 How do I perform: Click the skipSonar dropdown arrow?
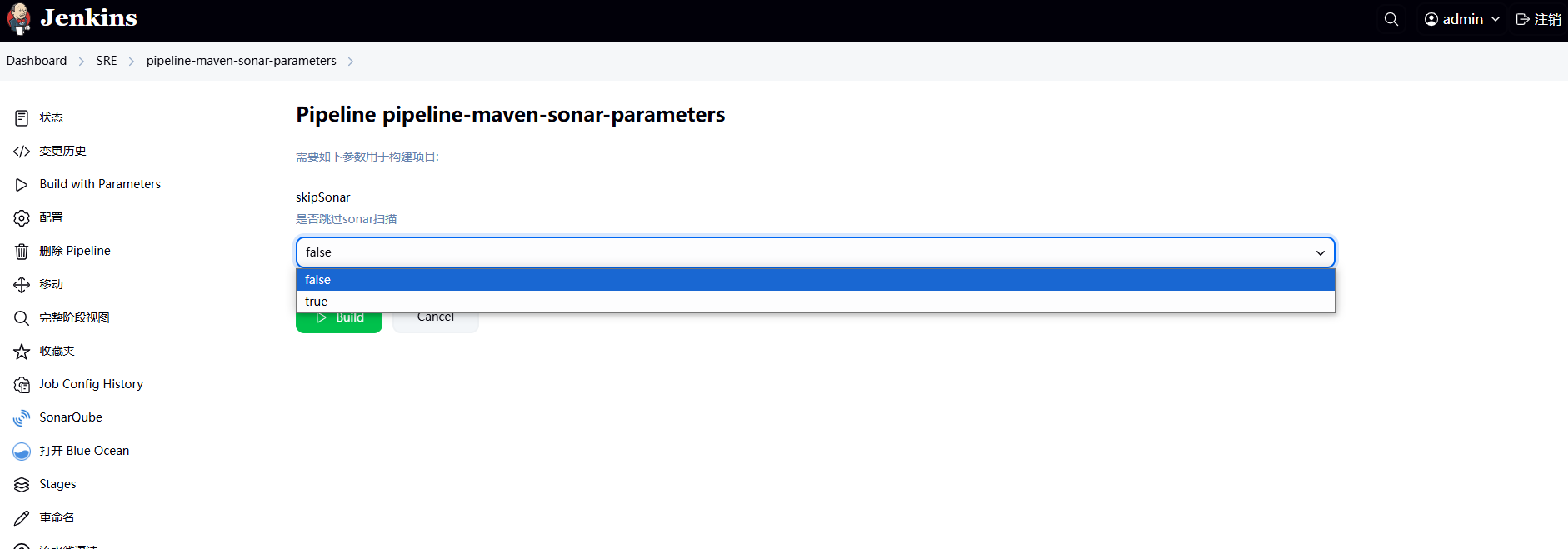click(1320, 252)
